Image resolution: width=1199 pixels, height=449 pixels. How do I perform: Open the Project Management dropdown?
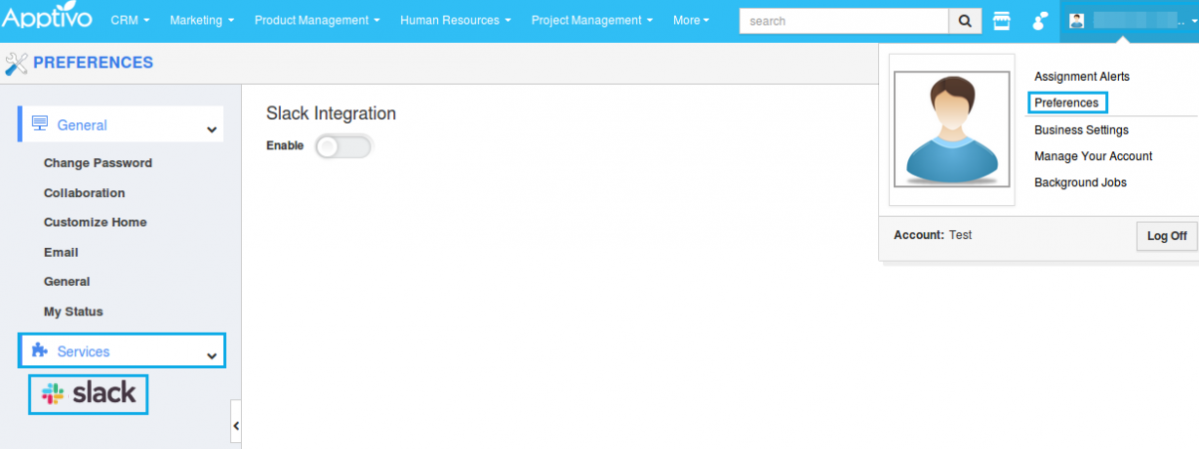click(x=593, y=21)
